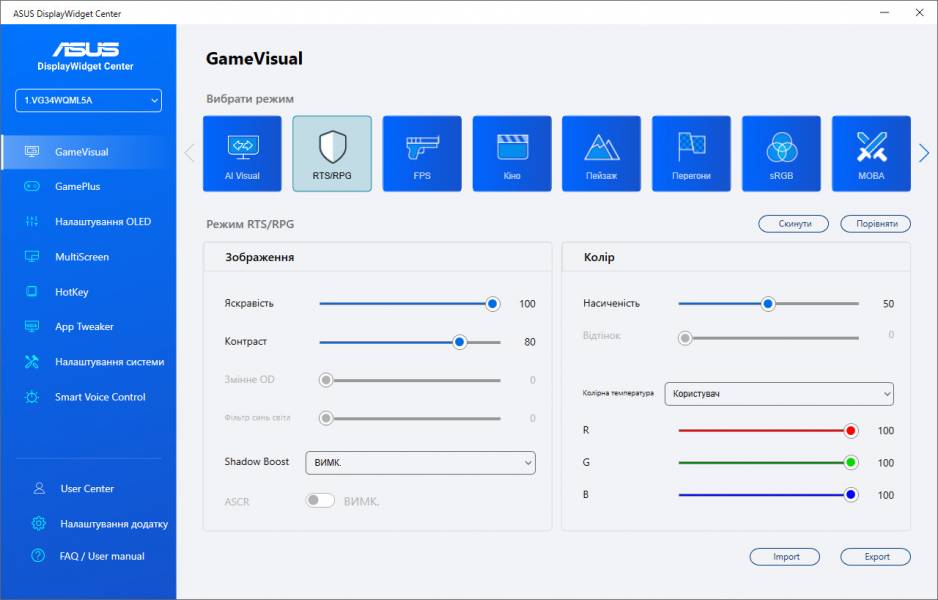The width and height of the screenshot is (938, 600).
Task: Click the Скинути reset button
Action: point(793,224)
